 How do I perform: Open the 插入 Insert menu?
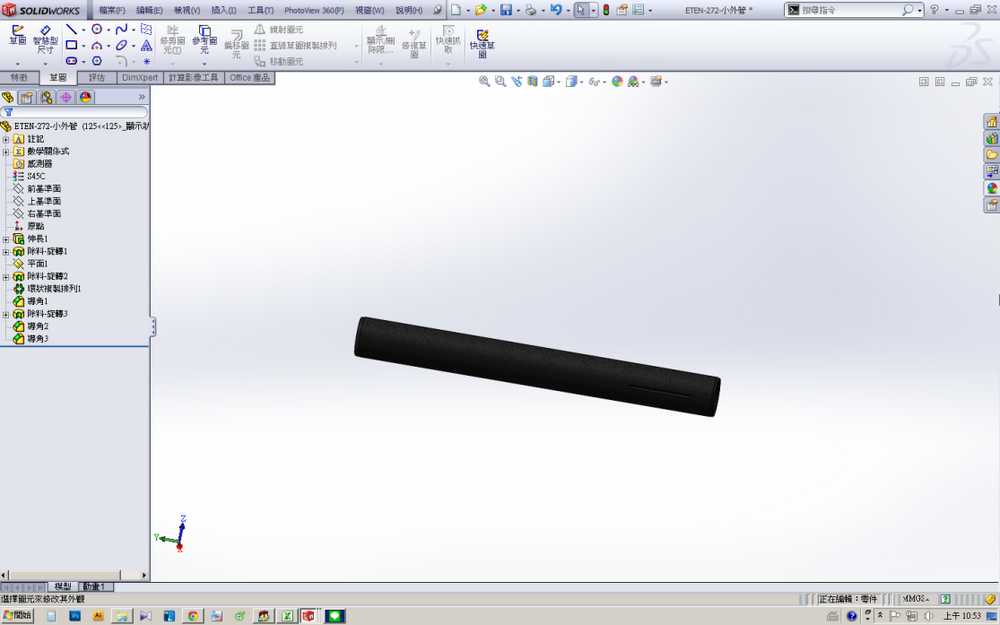(223, 10)
